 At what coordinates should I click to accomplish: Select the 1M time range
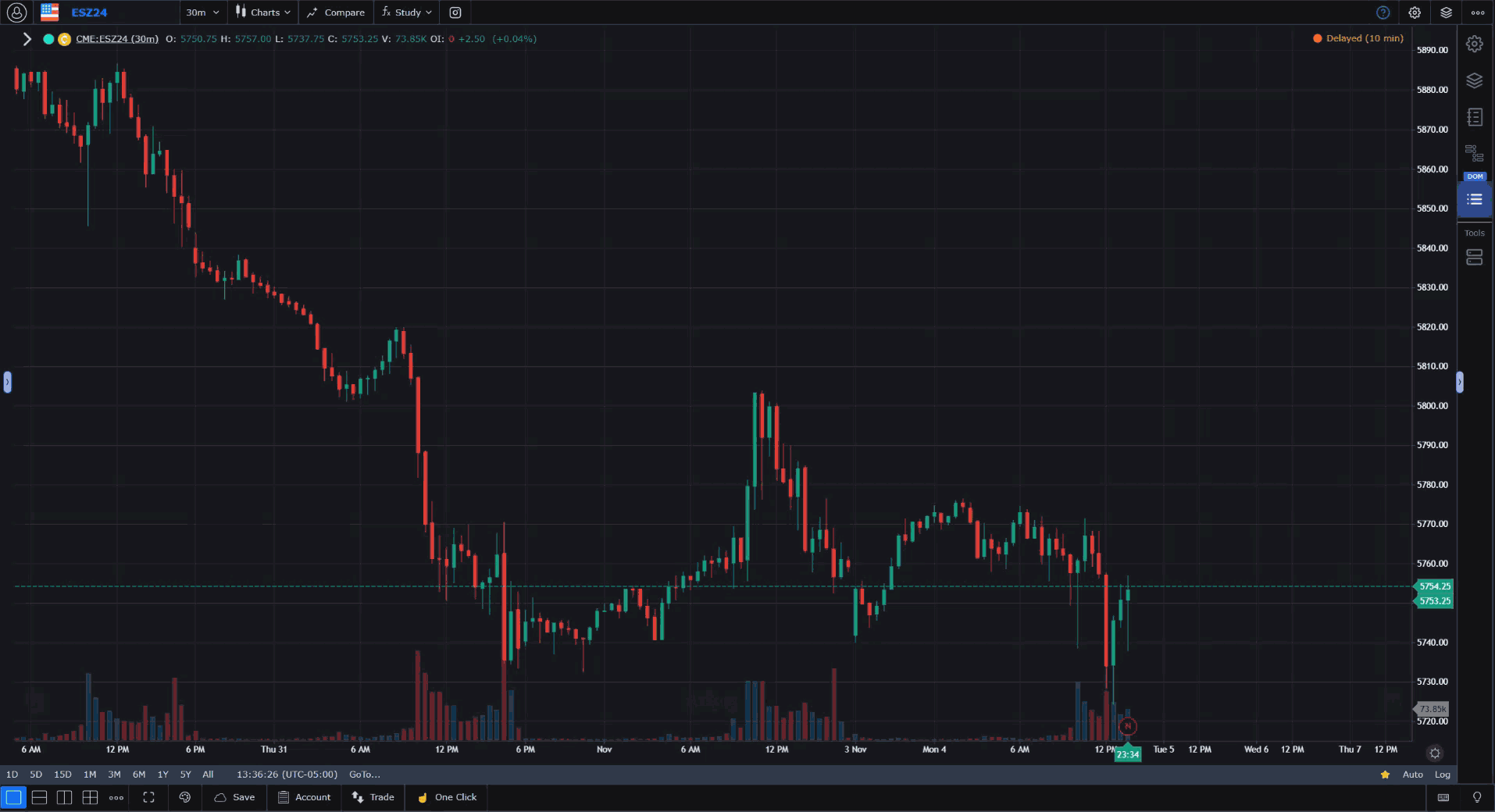90,775
